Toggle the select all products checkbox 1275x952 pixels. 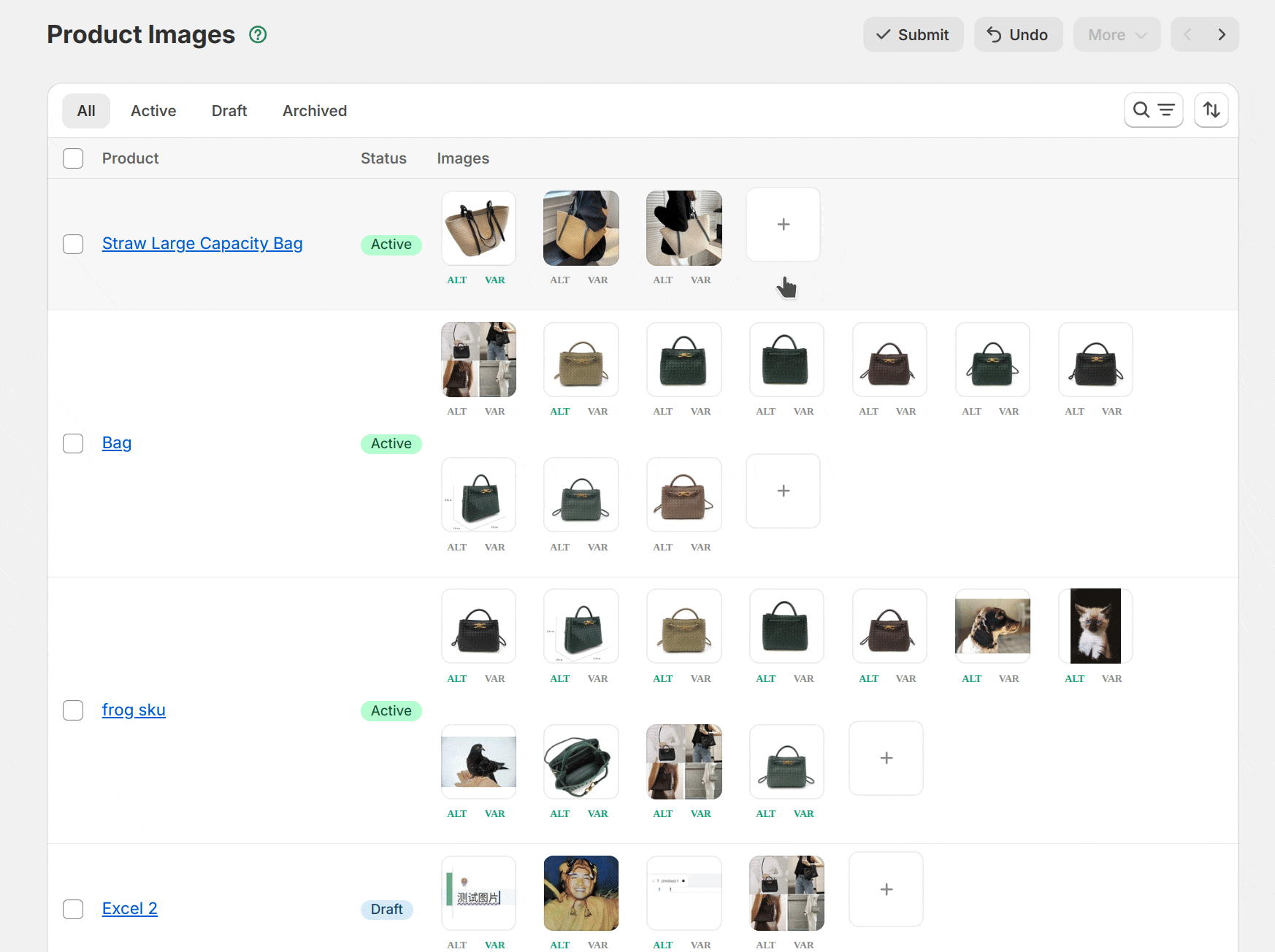(x=73, y=158)
